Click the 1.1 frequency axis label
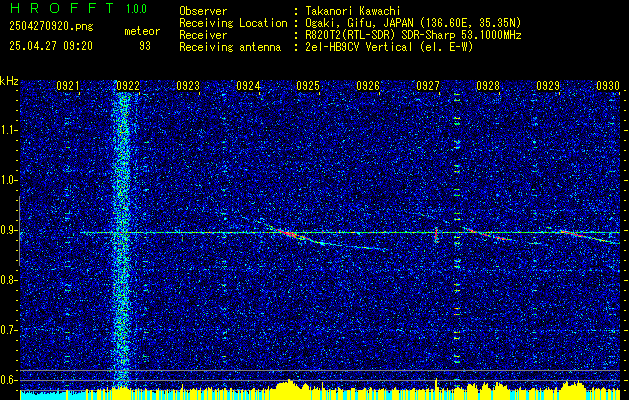This screenshot has width=629, height=400. pyautogui.click(x=9, y=130)
